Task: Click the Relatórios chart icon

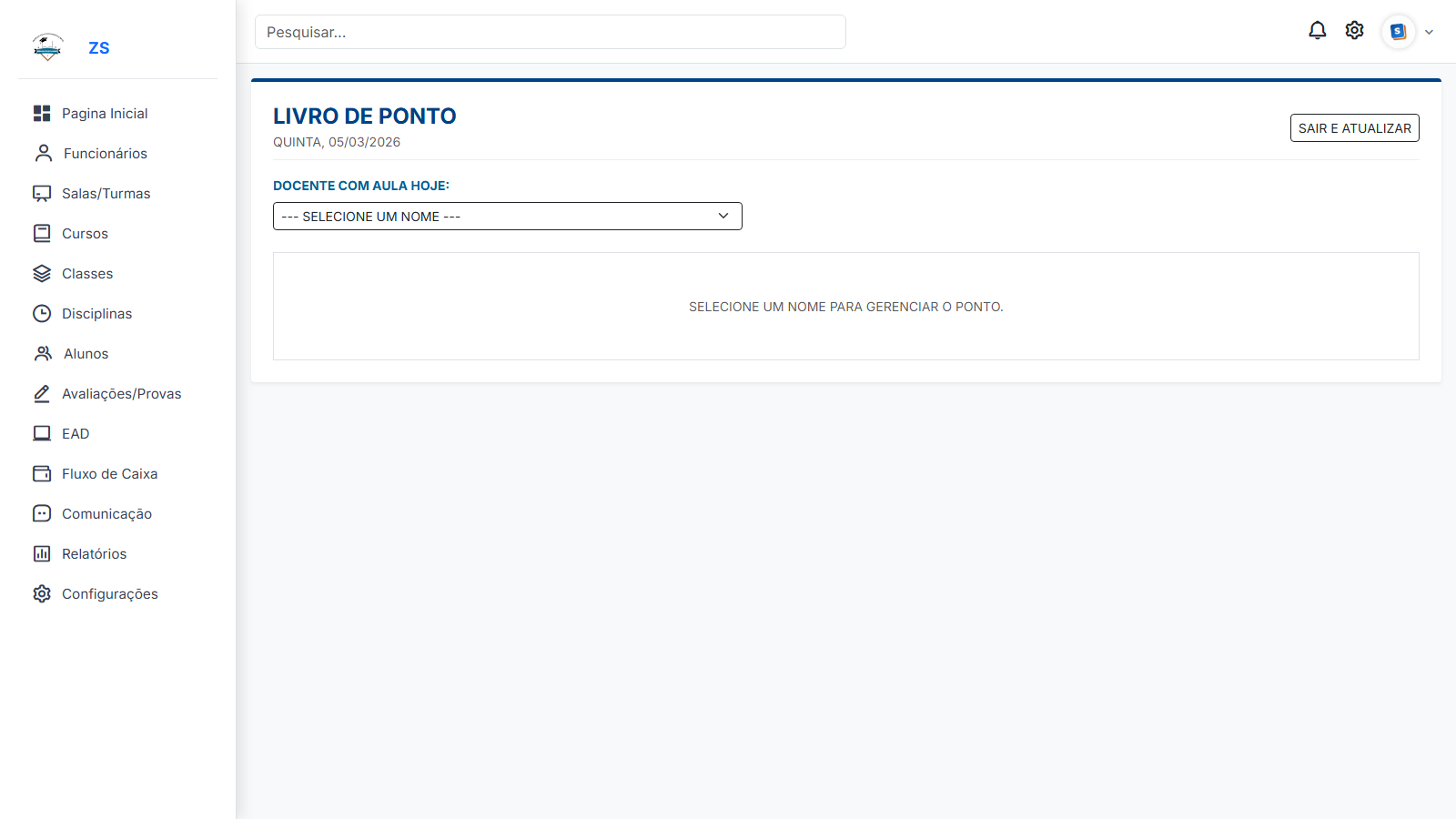Action: tap(42, 554)
